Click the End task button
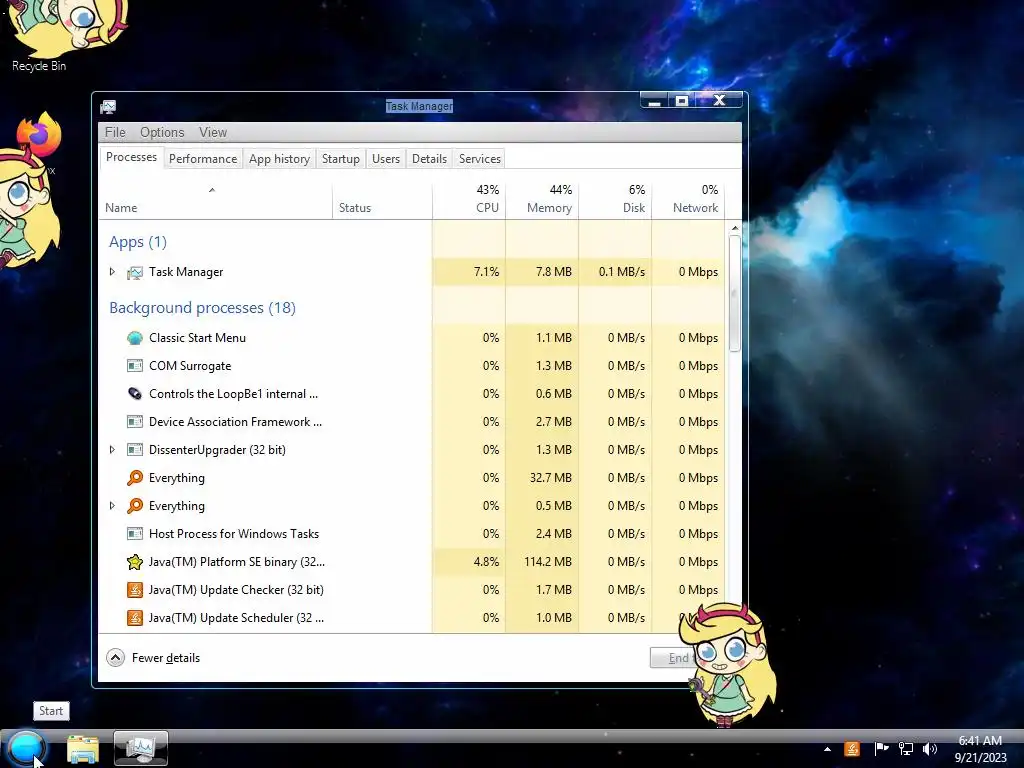1024x768 pixels. tap(679, 658)
